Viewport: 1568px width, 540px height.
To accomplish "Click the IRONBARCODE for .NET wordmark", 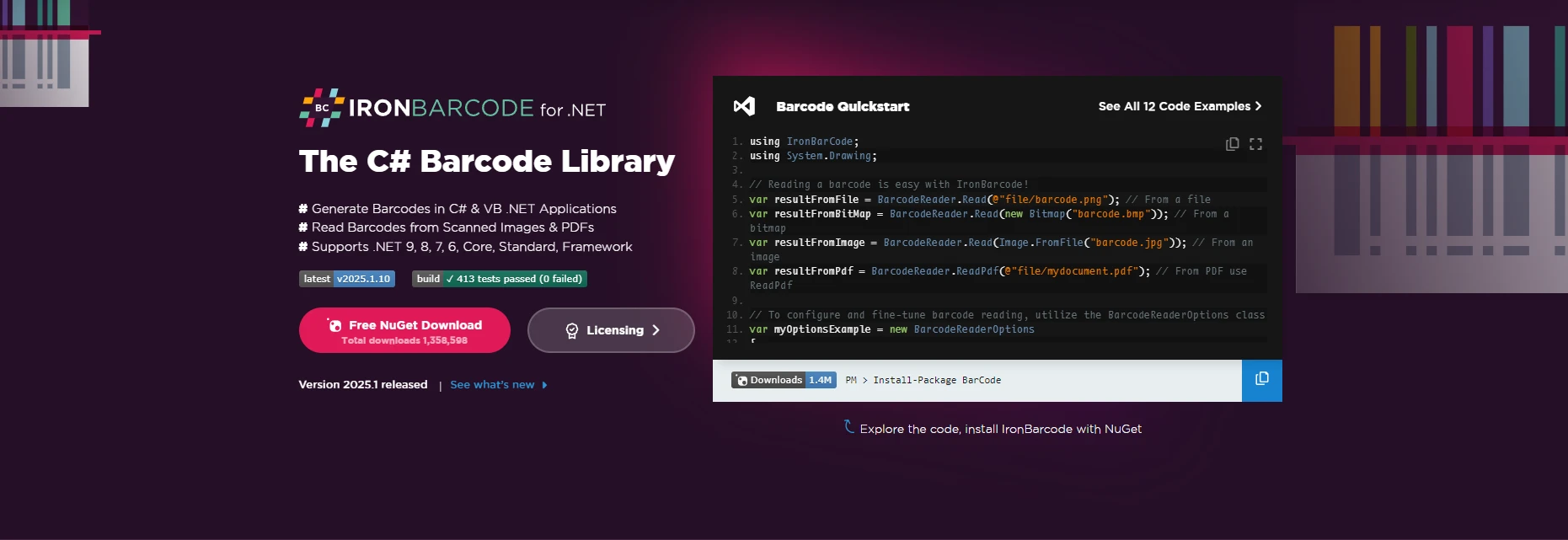I will point(477,109).
